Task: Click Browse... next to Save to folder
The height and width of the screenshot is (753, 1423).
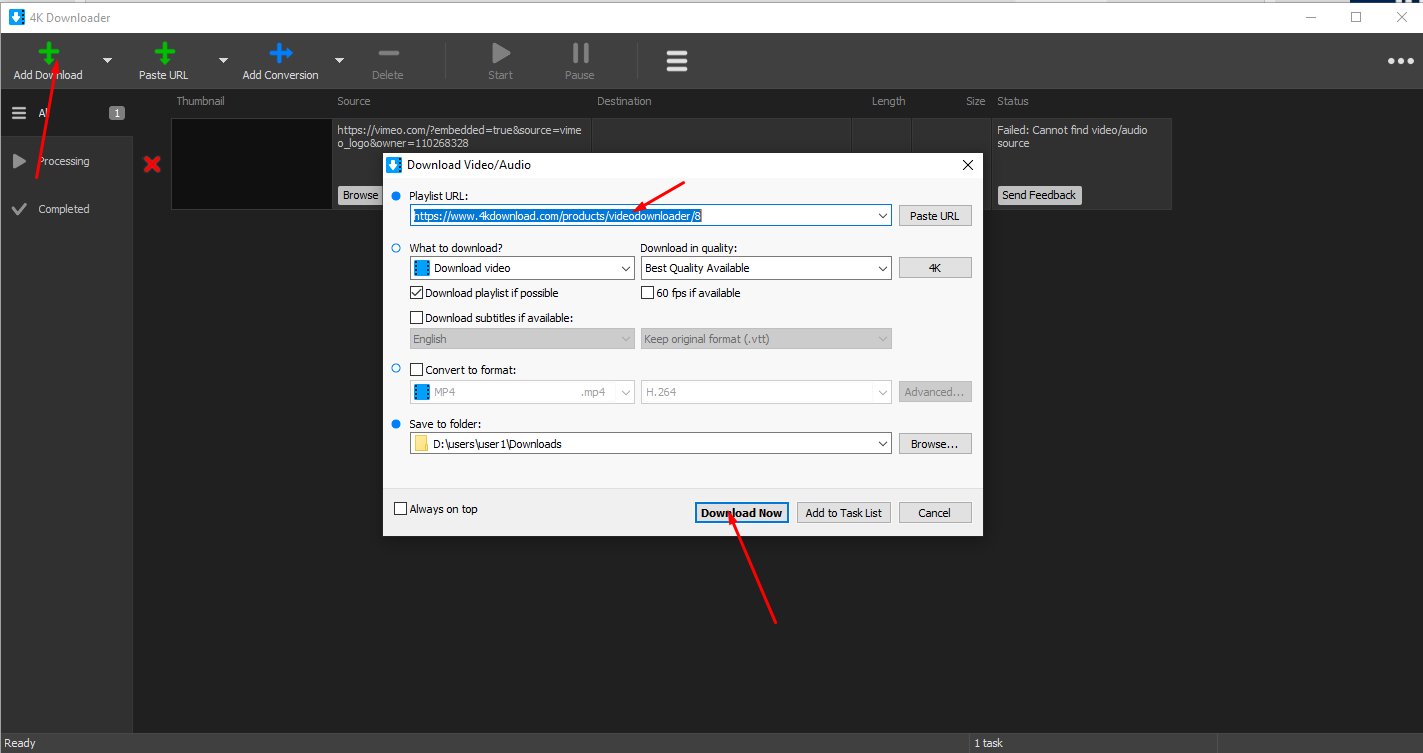Action: point(935,444)
